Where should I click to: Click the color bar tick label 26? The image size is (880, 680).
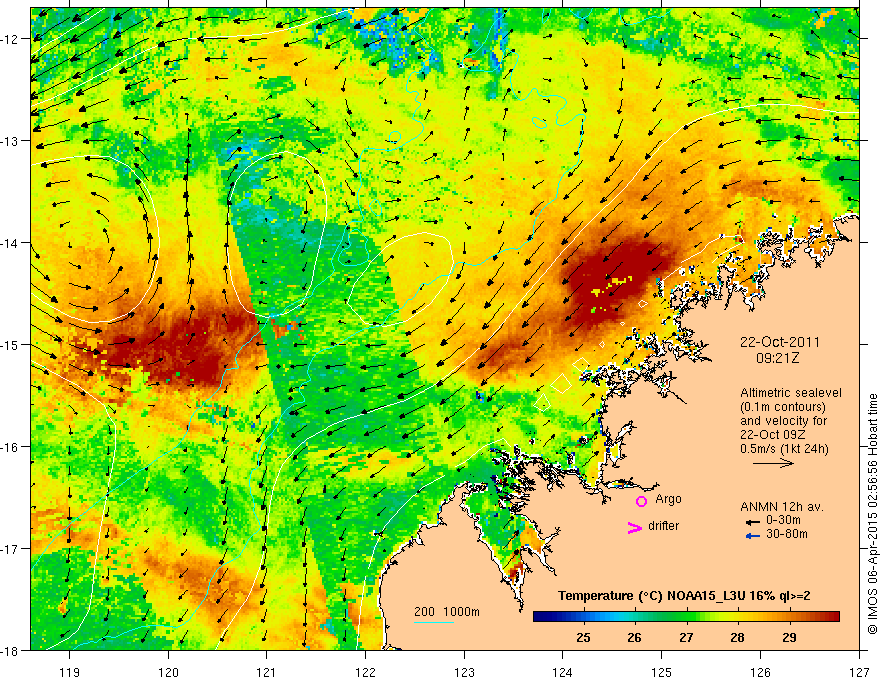[x=635, y=637]
